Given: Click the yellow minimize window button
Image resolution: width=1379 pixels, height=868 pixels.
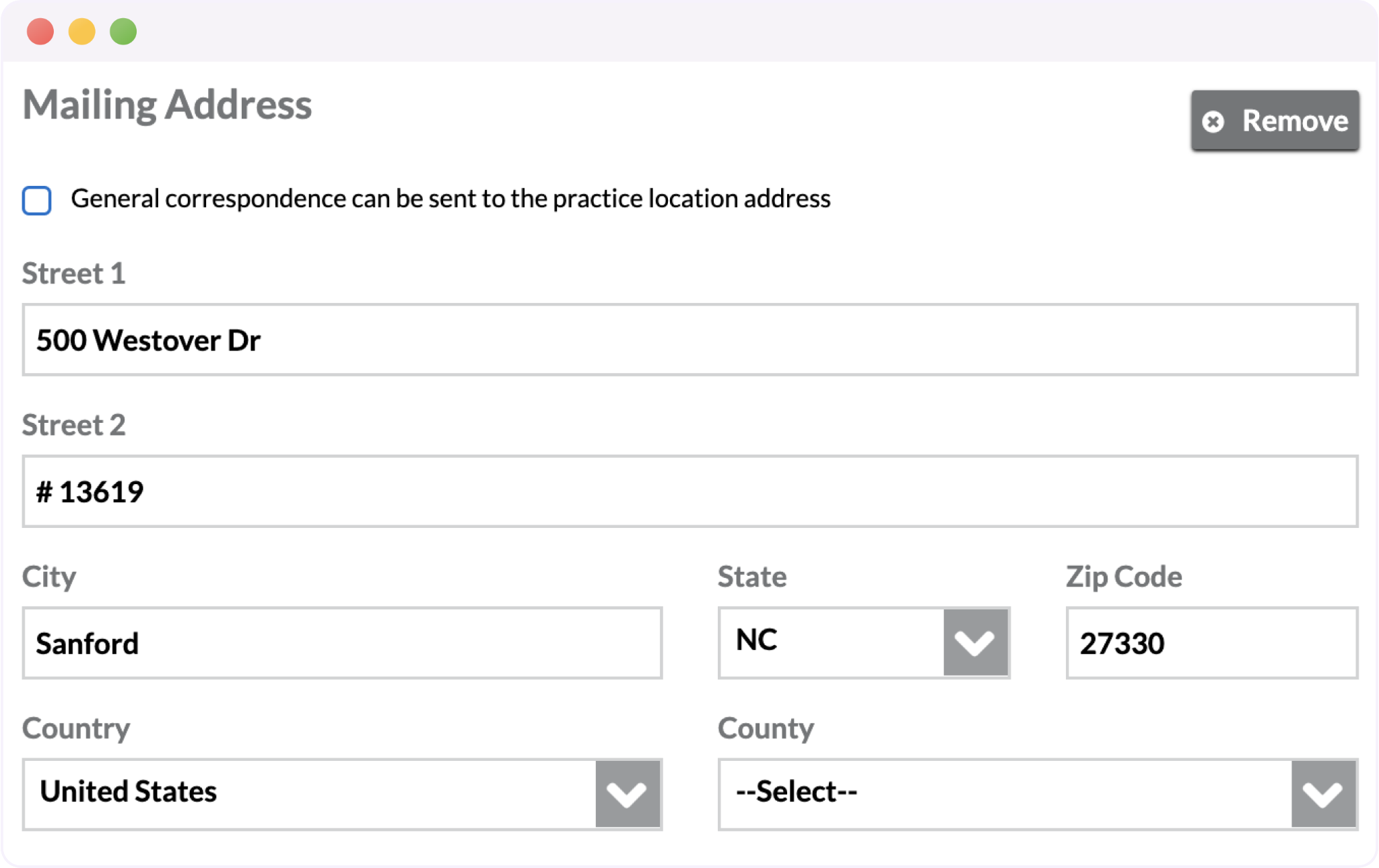Looking at the screenshot, I should pyautogui.click(x=82, y=32).
